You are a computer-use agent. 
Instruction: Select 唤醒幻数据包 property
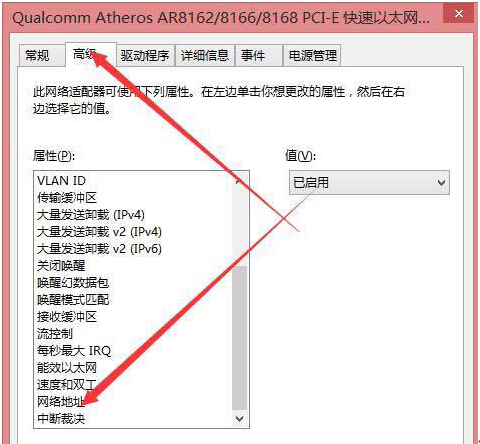(x=73, y=283)
